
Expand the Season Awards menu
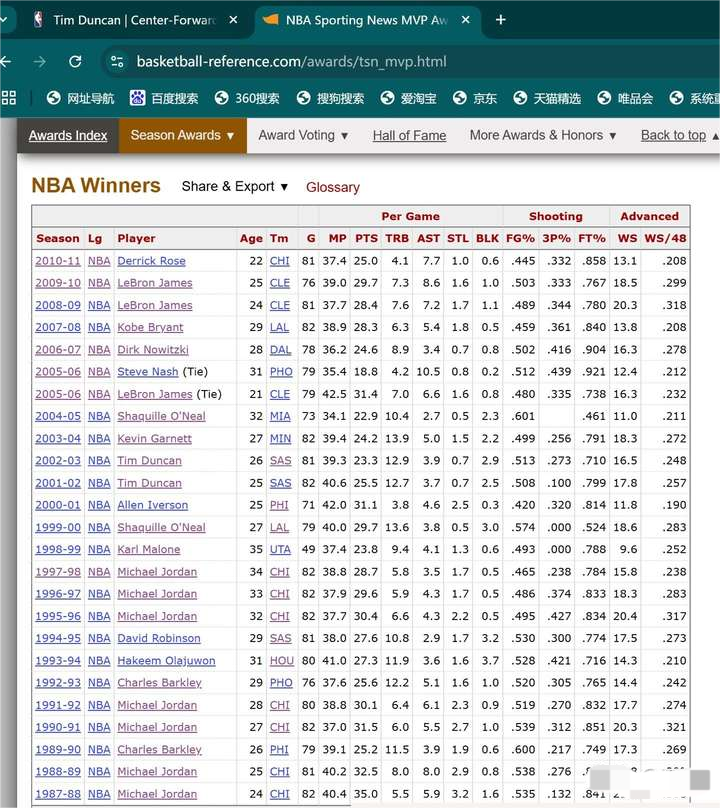click(x=182, y=136)
